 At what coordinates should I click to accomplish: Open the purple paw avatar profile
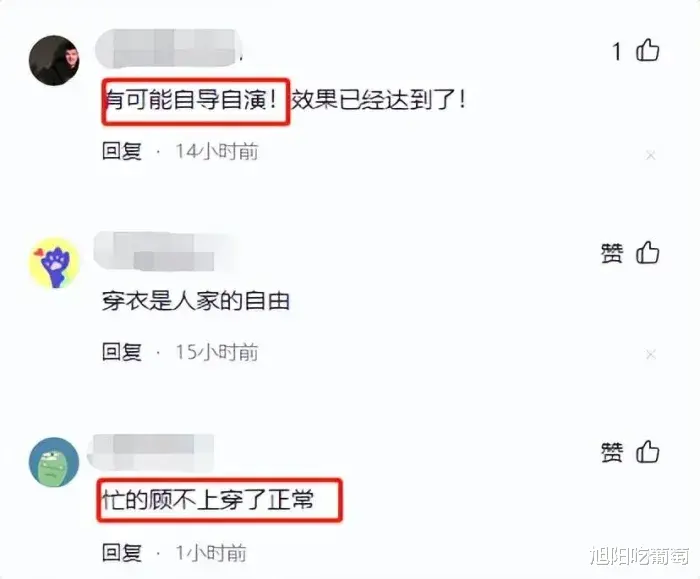(54, 262)
